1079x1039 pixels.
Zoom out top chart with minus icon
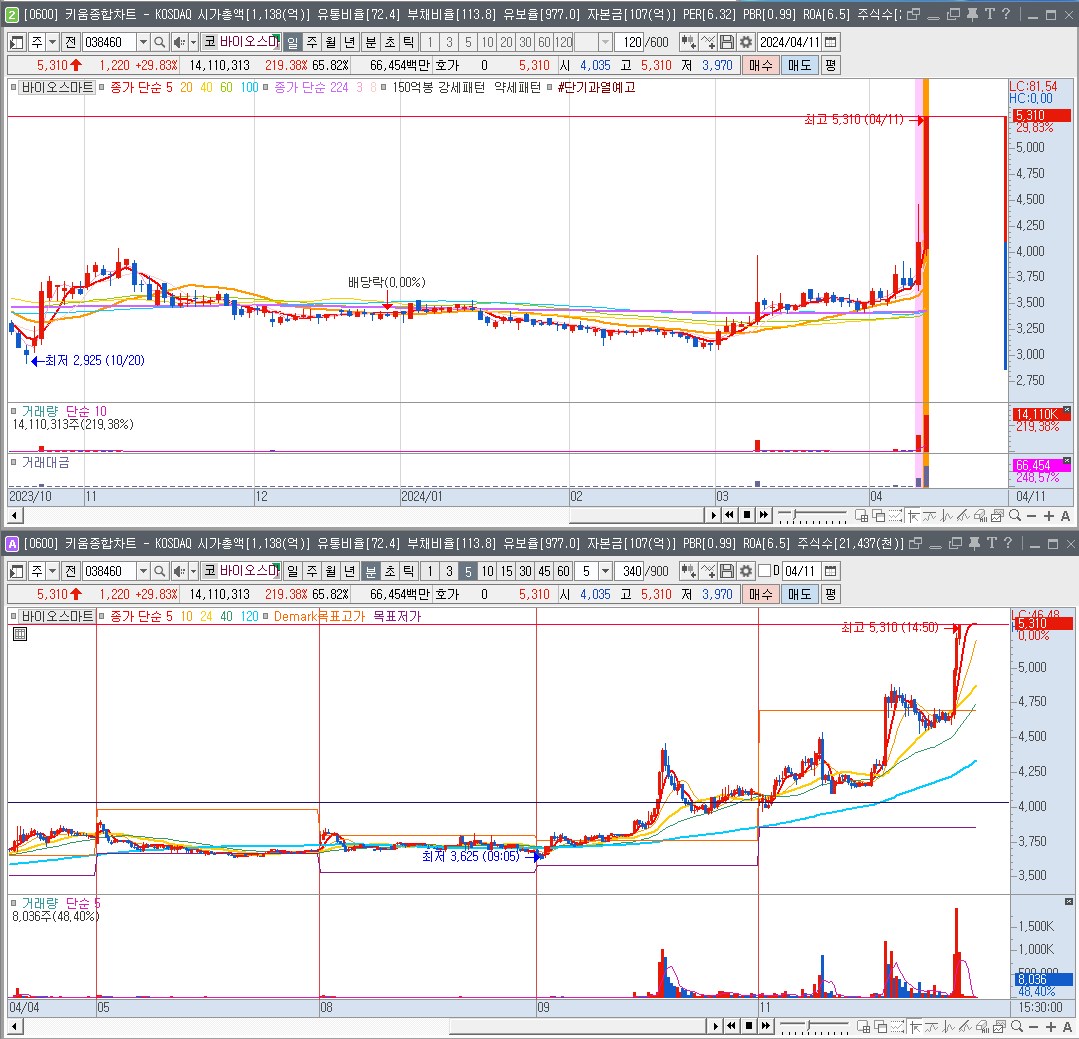click(x=1031, y=515)
